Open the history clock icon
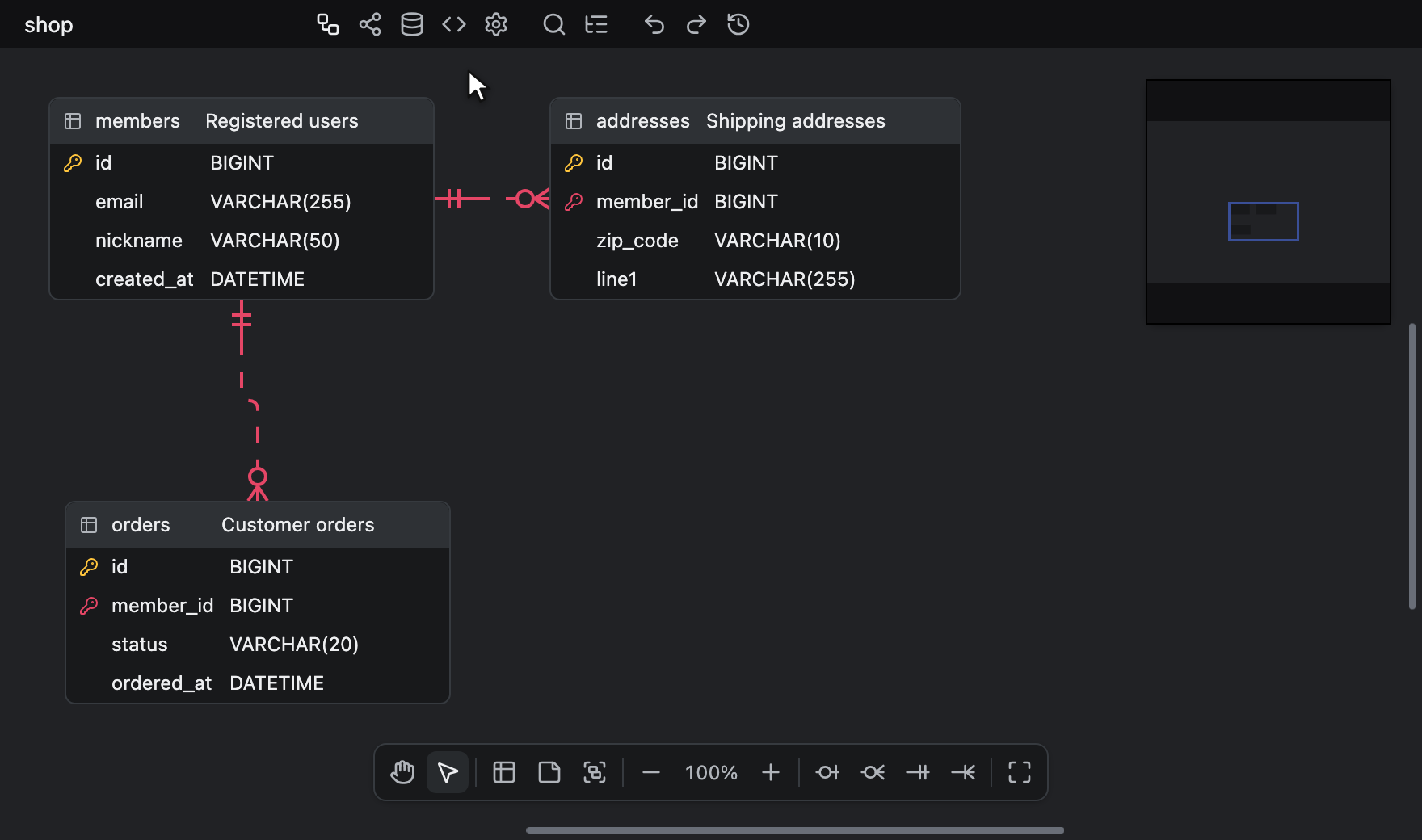Screen dimensions: 1422x840 click(738, 24)
